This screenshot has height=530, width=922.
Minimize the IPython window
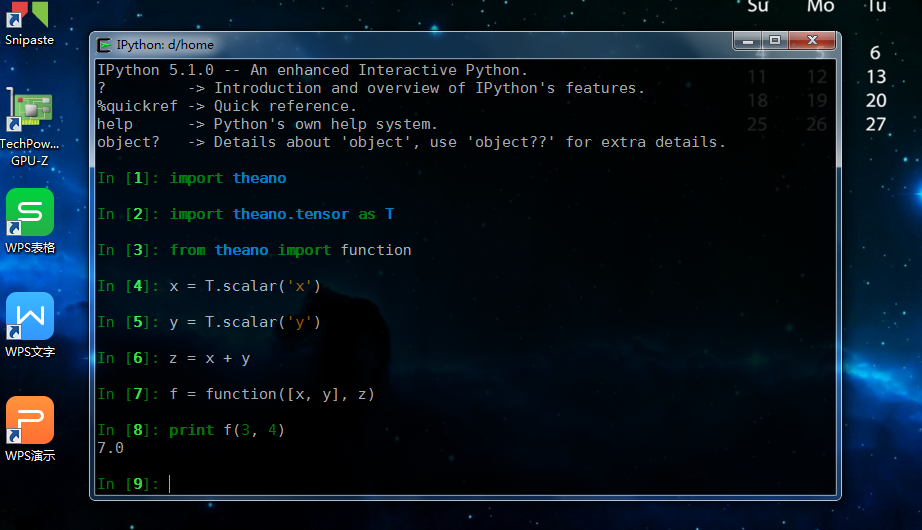point(748,41)
